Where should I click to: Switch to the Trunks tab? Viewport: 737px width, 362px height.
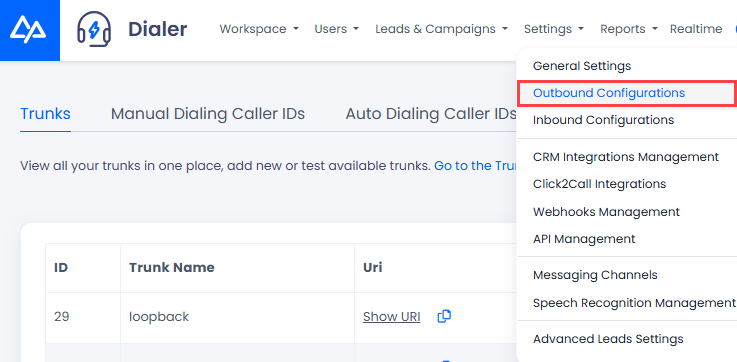tap(46, 114)
